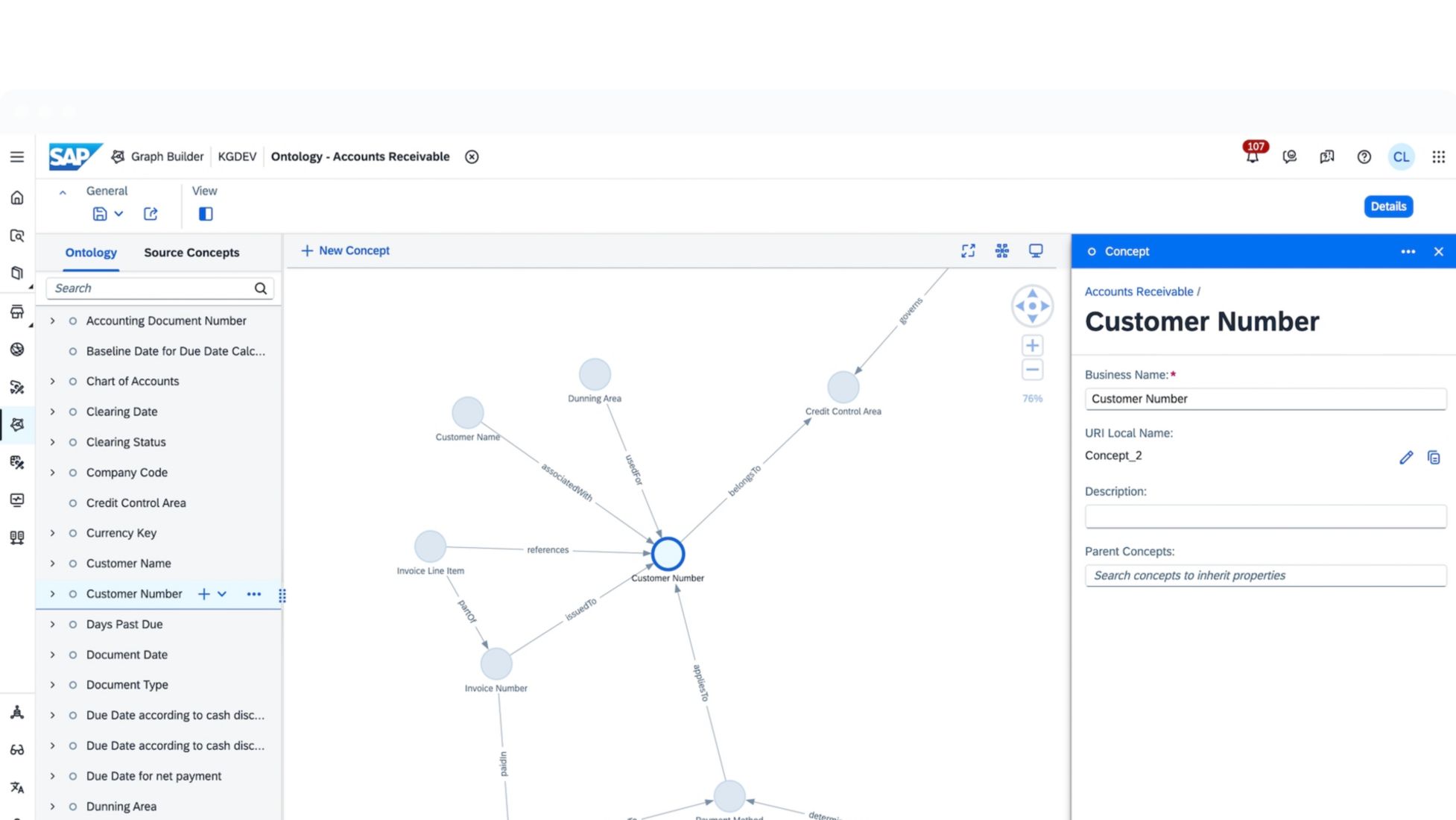Open the Concept panel three-dot menu
Screen dimensions: 1456x820
1408,251
